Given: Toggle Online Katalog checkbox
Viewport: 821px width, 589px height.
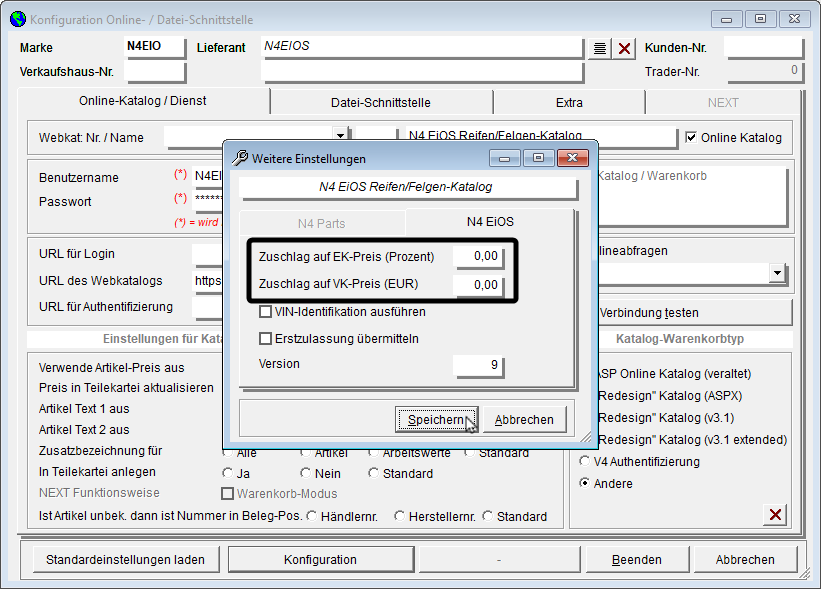Looking at the screenshot, I should coord(691,137).
